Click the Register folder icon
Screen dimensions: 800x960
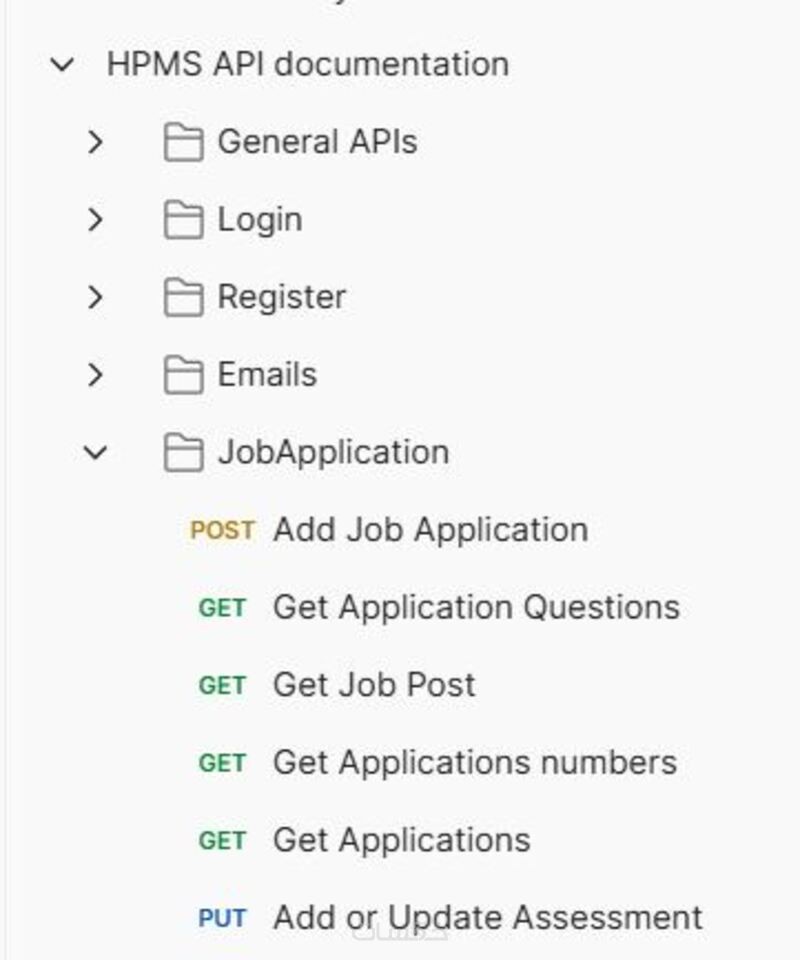183,297
